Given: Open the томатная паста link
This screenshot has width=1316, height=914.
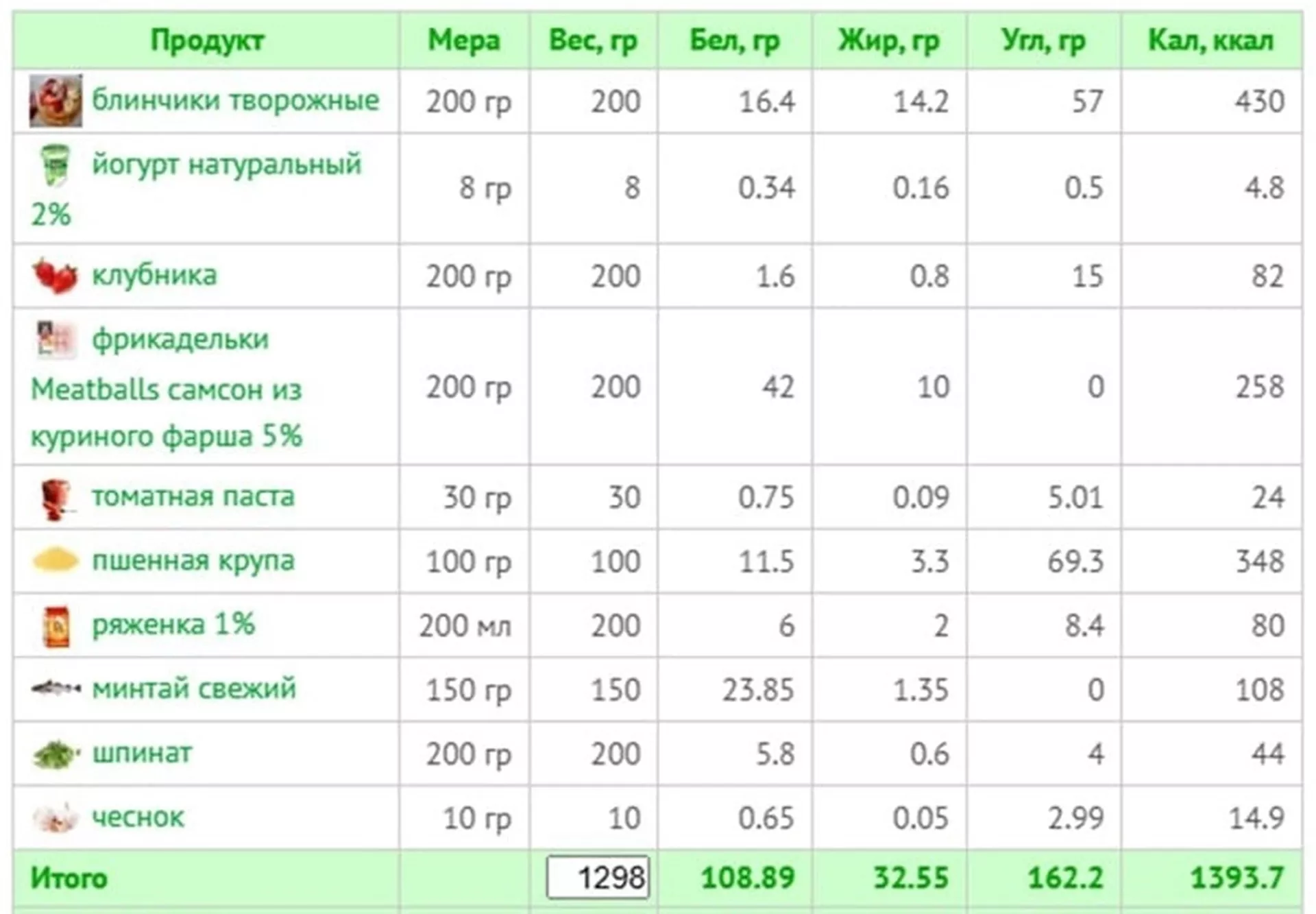Looking at the screenshot, I should pyautogui.click(x=193, y=496).
